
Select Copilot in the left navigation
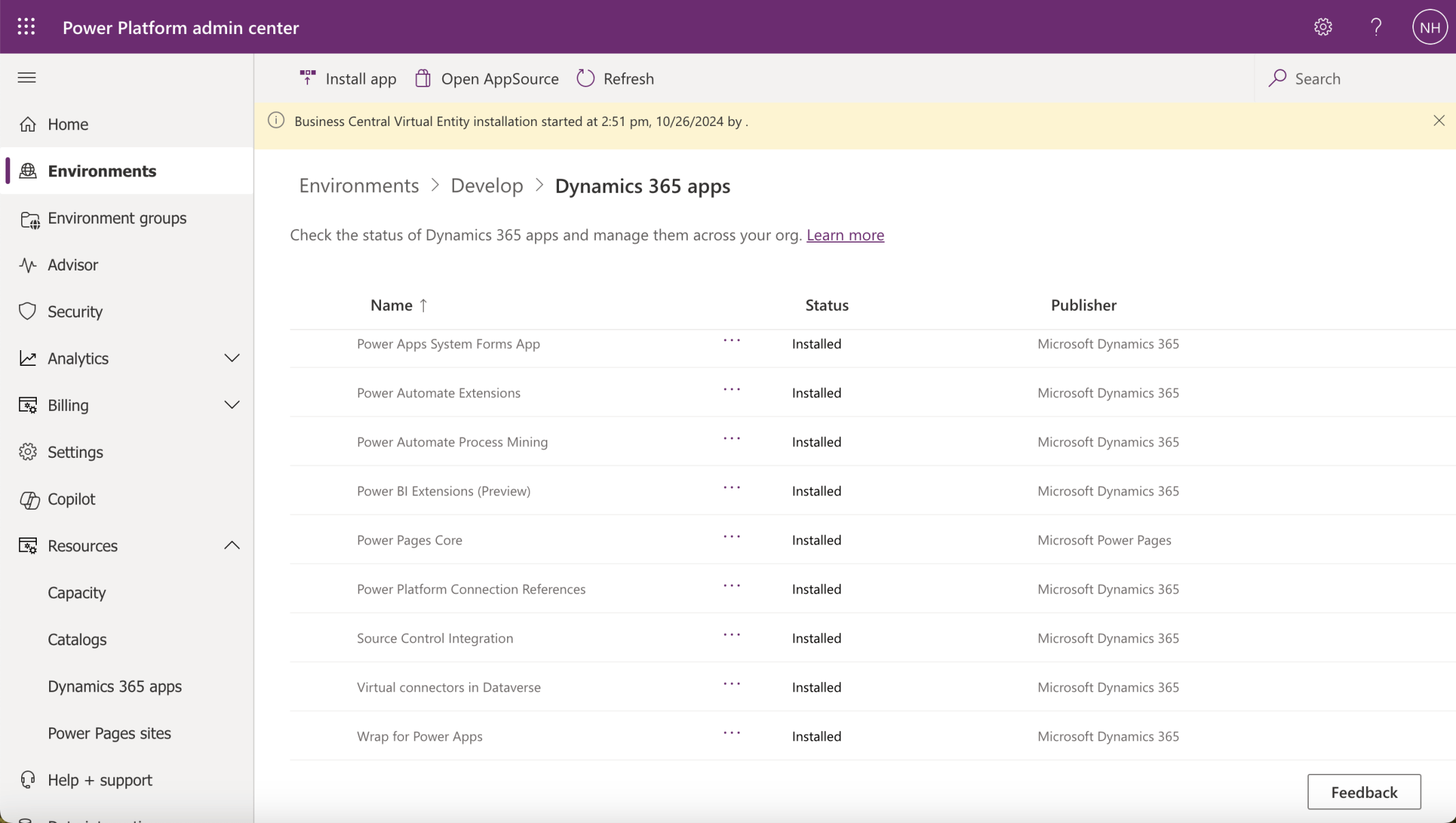pyautogui.click(x=72, y=499)
